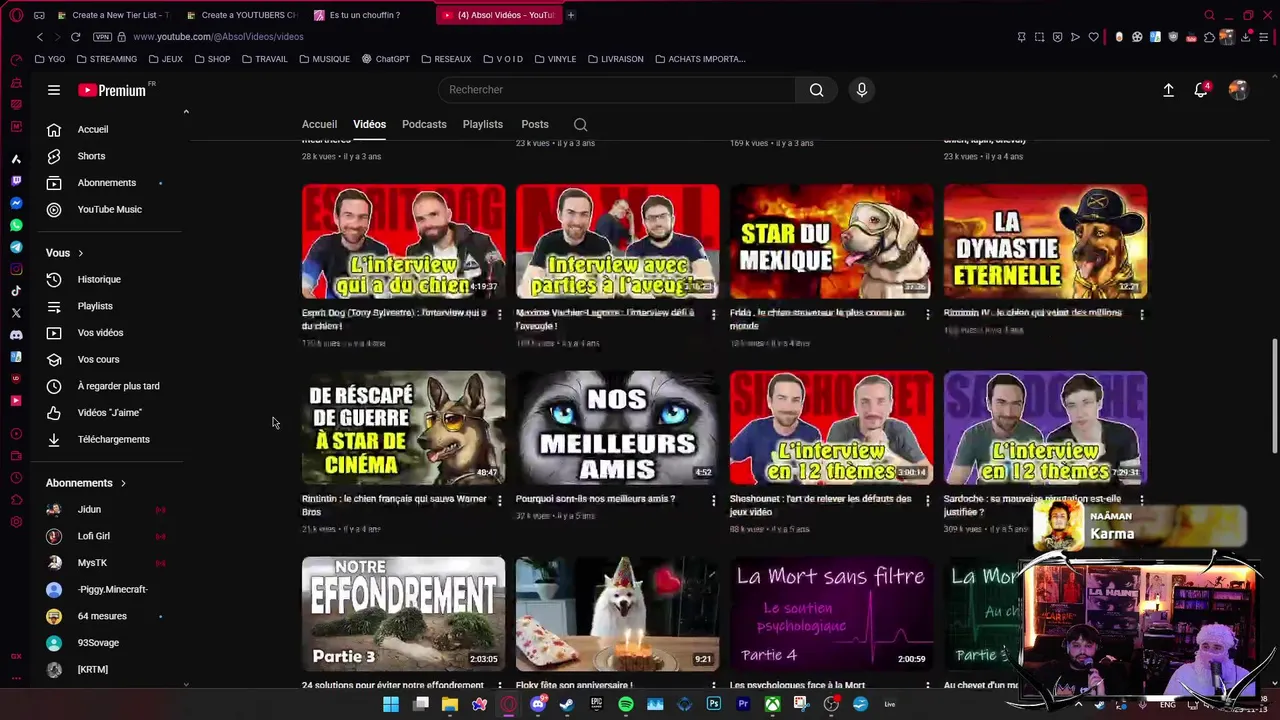
Task: Switch to the Podcasts tab
Action: [x=424, y=124]
